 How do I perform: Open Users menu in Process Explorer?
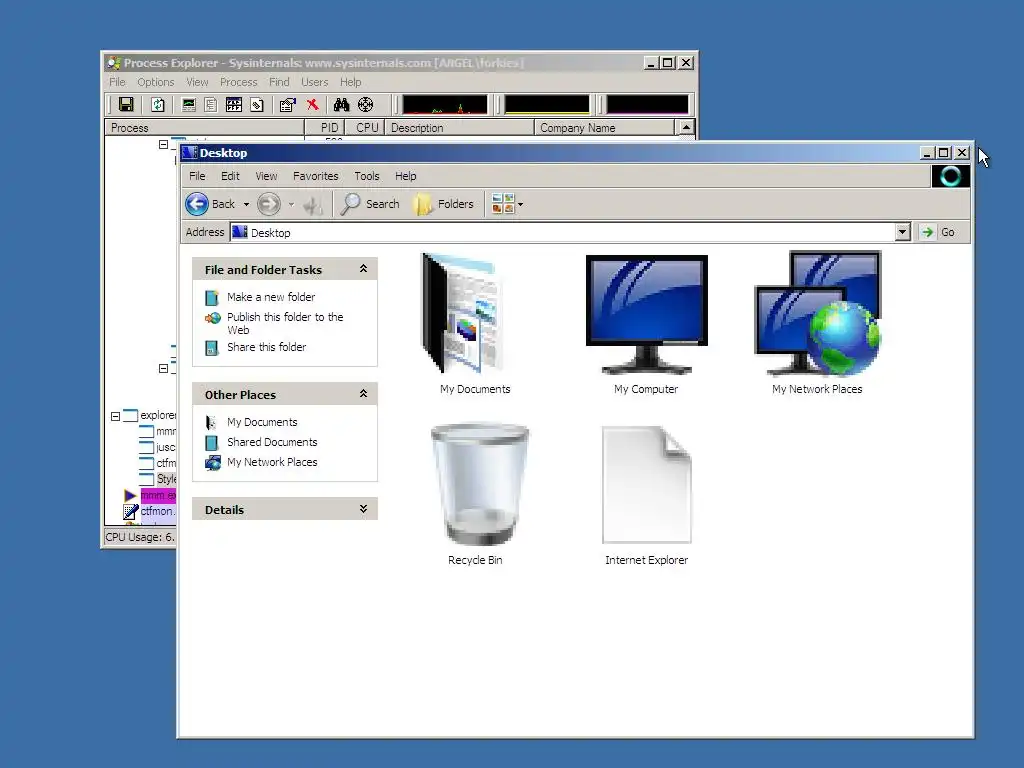(315, 82)
